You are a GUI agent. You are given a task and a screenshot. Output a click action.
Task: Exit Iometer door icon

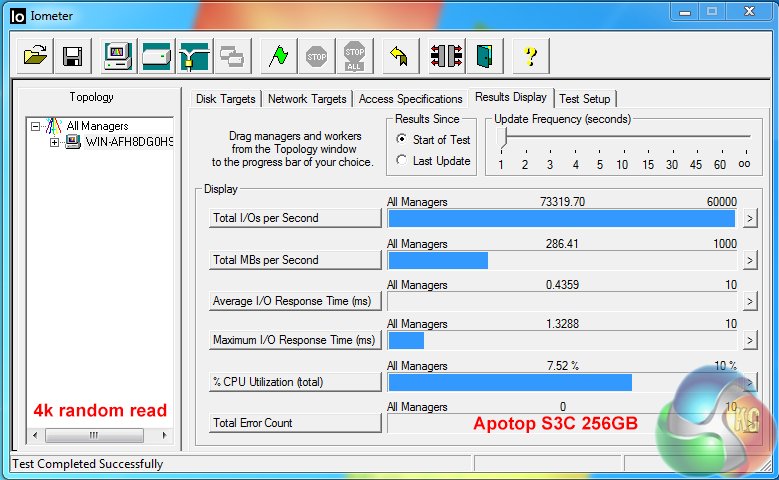point(484,56)
